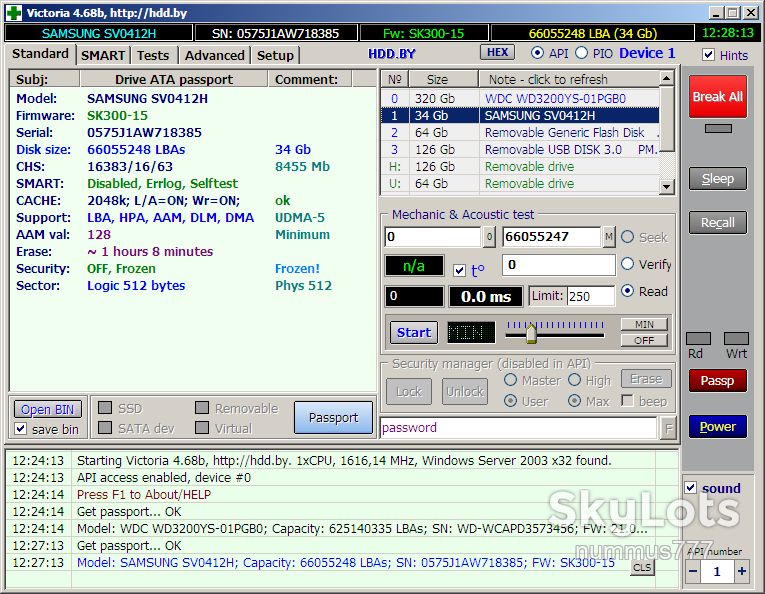Viewport: 765px width, 594px height.
Task: Decrease API number with minus button
Action: pos(693,571)
